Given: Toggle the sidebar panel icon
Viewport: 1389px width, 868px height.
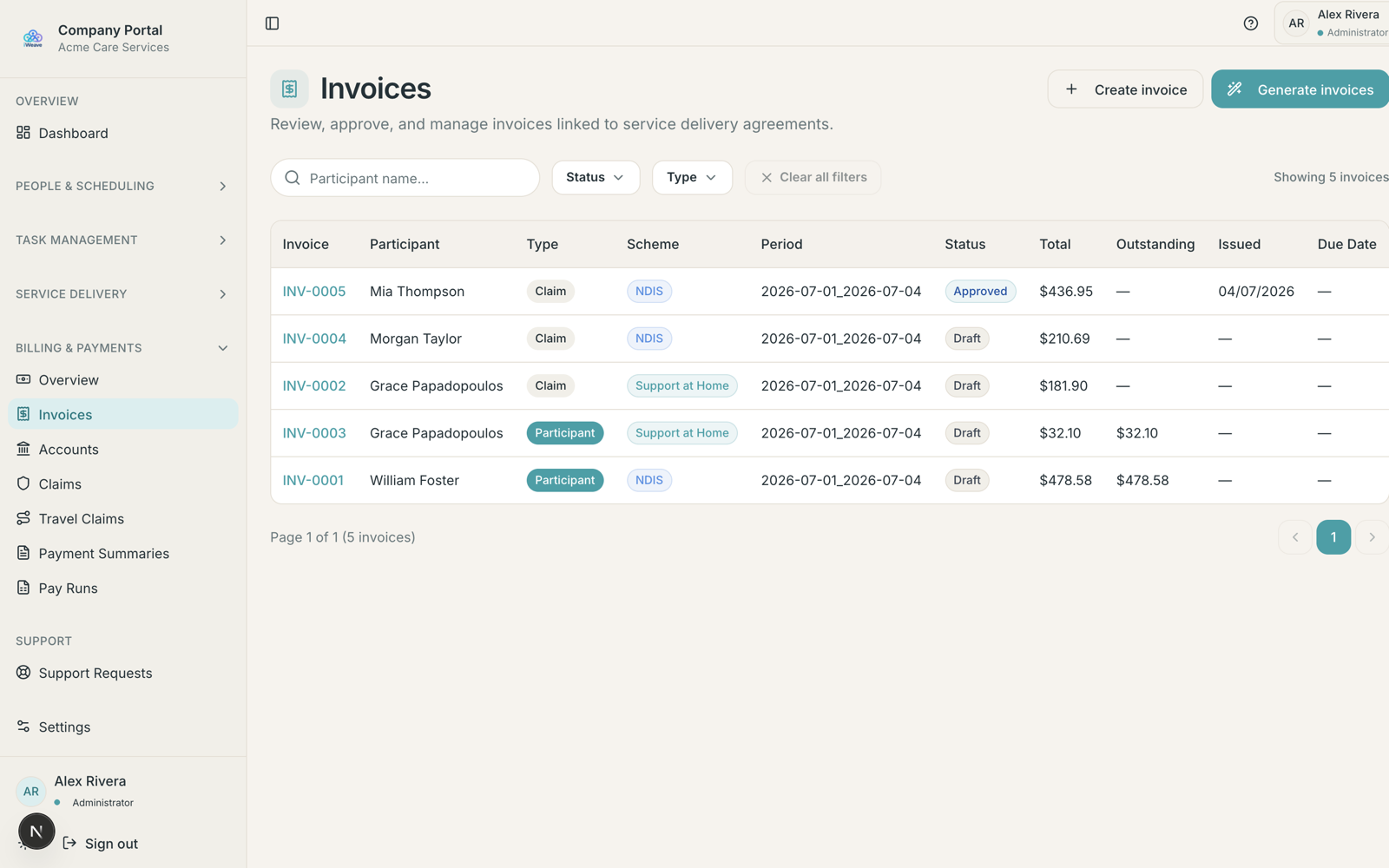Looking at the screenshot, I should (272, 23).
